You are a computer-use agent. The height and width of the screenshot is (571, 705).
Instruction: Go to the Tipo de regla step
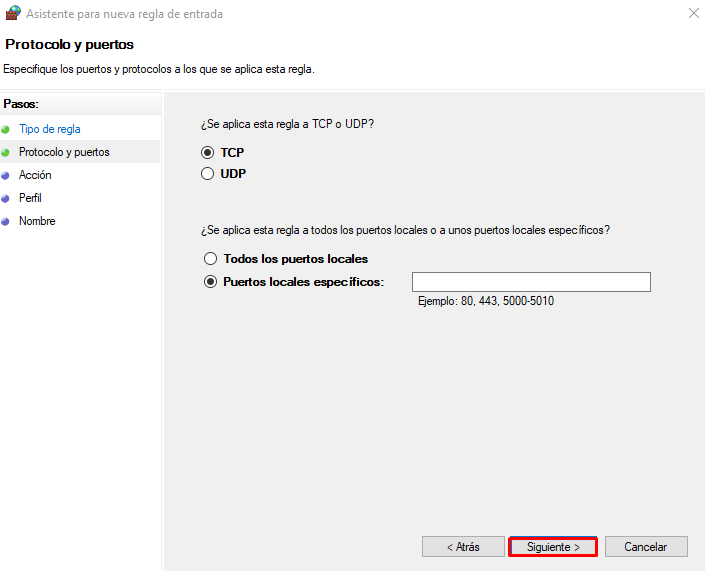tap(50, 129)
